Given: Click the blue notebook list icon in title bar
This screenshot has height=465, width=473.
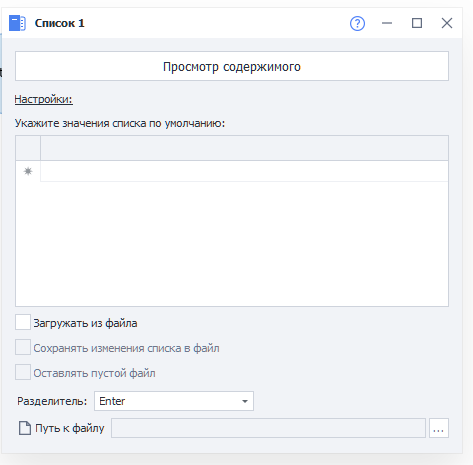Looking at the screenshot, I should tap(17, 23).
